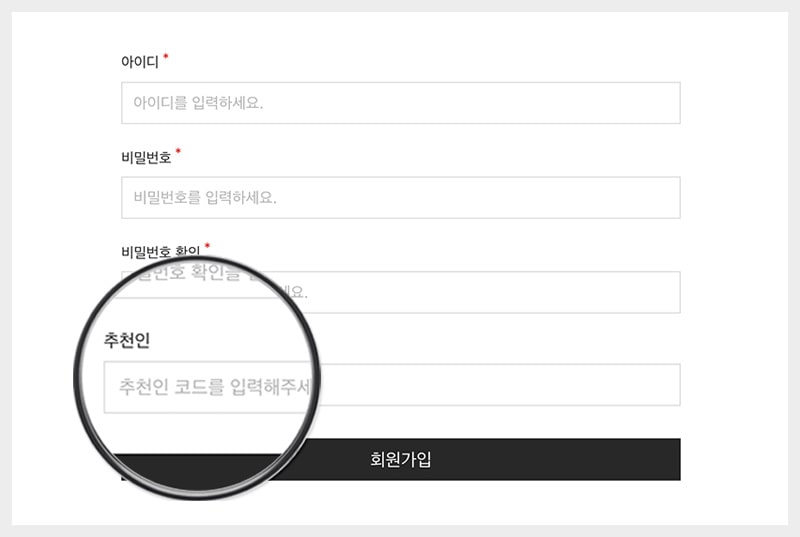800x537 pixels.
Task: Focus the 아이디 input field
Action: point(401,103)
